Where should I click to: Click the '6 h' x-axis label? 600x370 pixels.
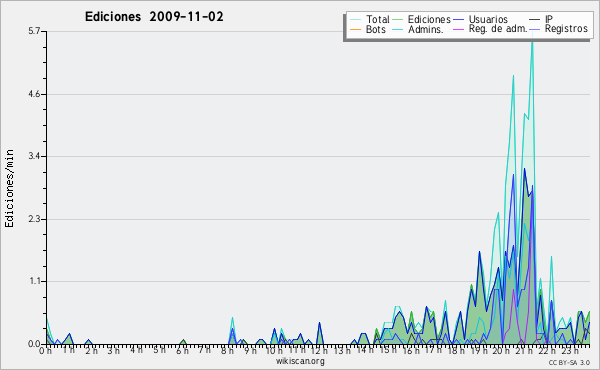click(182, 351)
